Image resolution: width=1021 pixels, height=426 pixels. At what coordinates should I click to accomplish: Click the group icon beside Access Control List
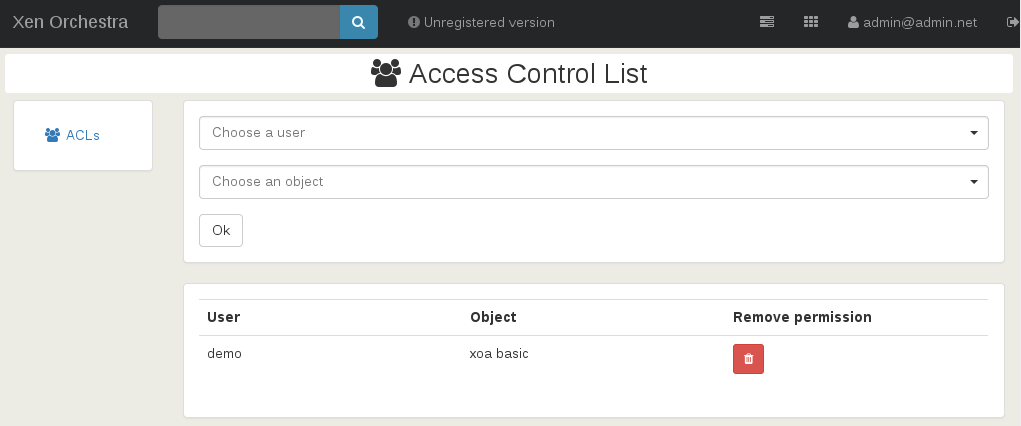(x=385, y=73)
